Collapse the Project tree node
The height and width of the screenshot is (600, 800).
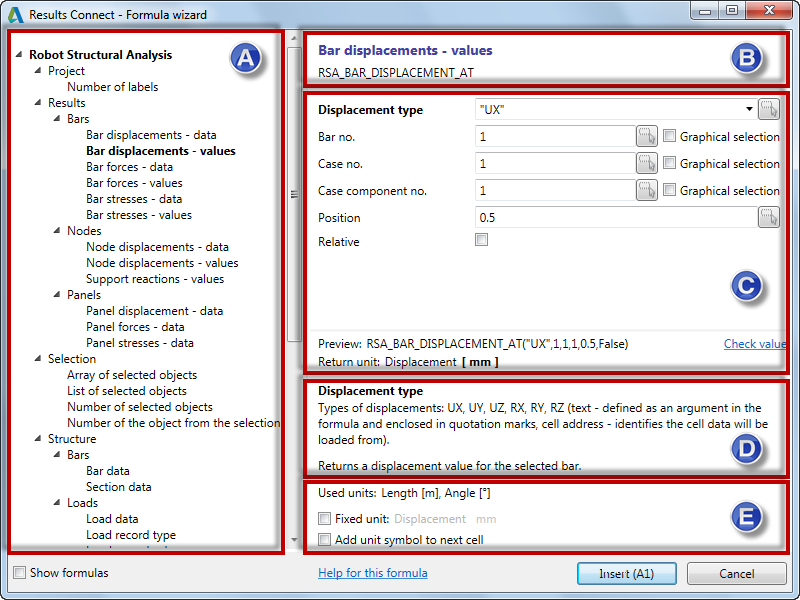click(x=38, y=70)
